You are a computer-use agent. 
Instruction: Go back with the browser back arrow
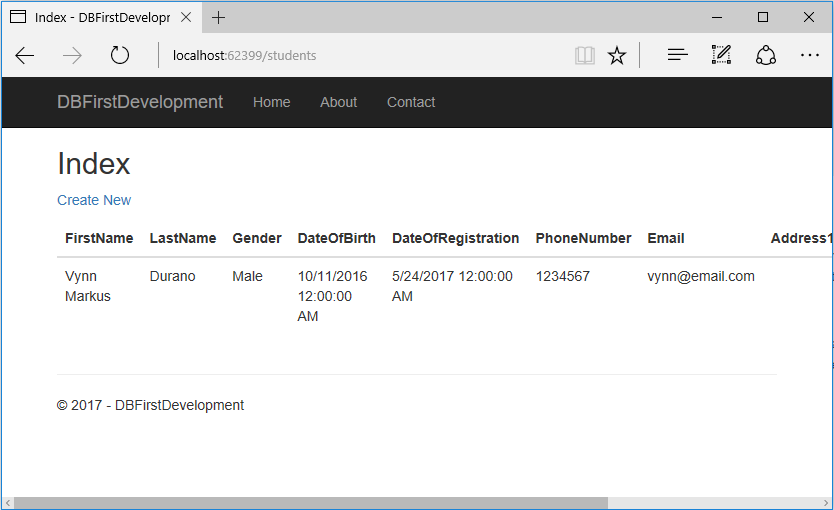point(24,55)
